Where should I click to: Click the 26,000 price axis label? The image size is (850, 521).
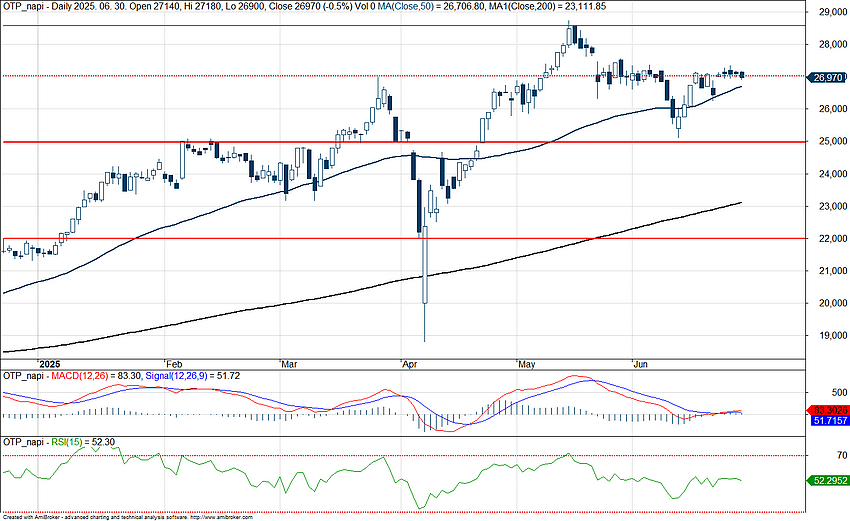pyautogui.click(x=834, y=109)
